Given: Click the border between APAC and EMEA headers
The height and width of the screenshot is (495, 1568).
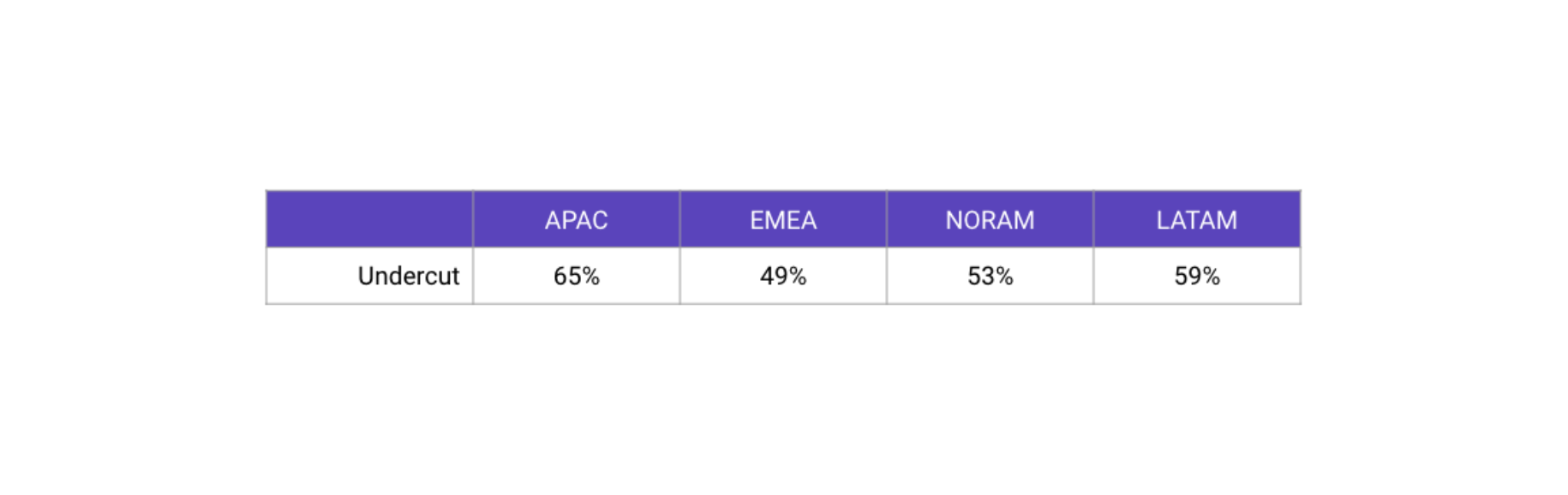Looking at the screenshot, I should 680,220.
